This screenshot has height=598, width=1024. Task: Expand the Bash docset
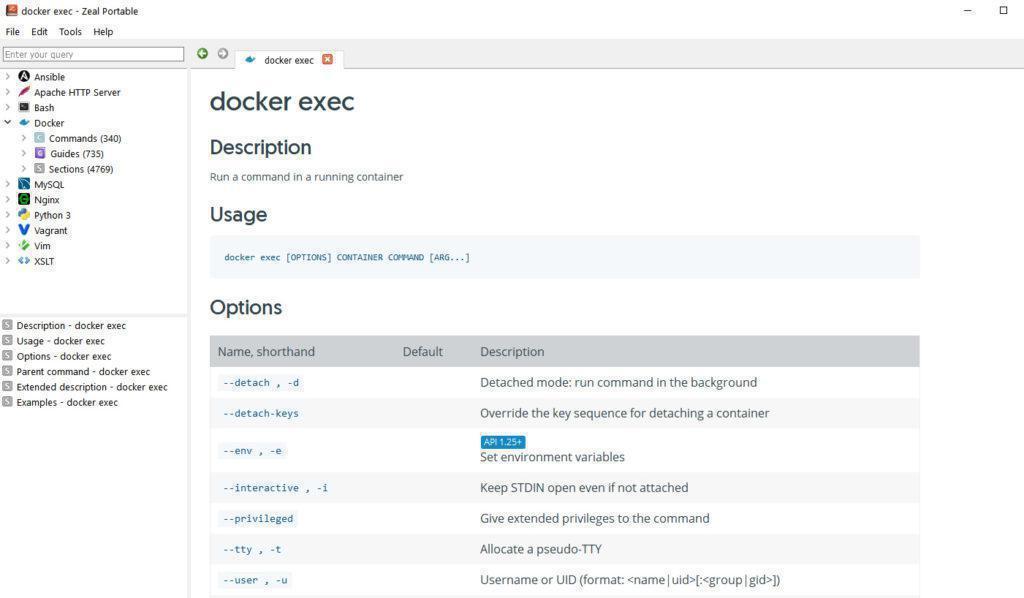coord(7,107)
